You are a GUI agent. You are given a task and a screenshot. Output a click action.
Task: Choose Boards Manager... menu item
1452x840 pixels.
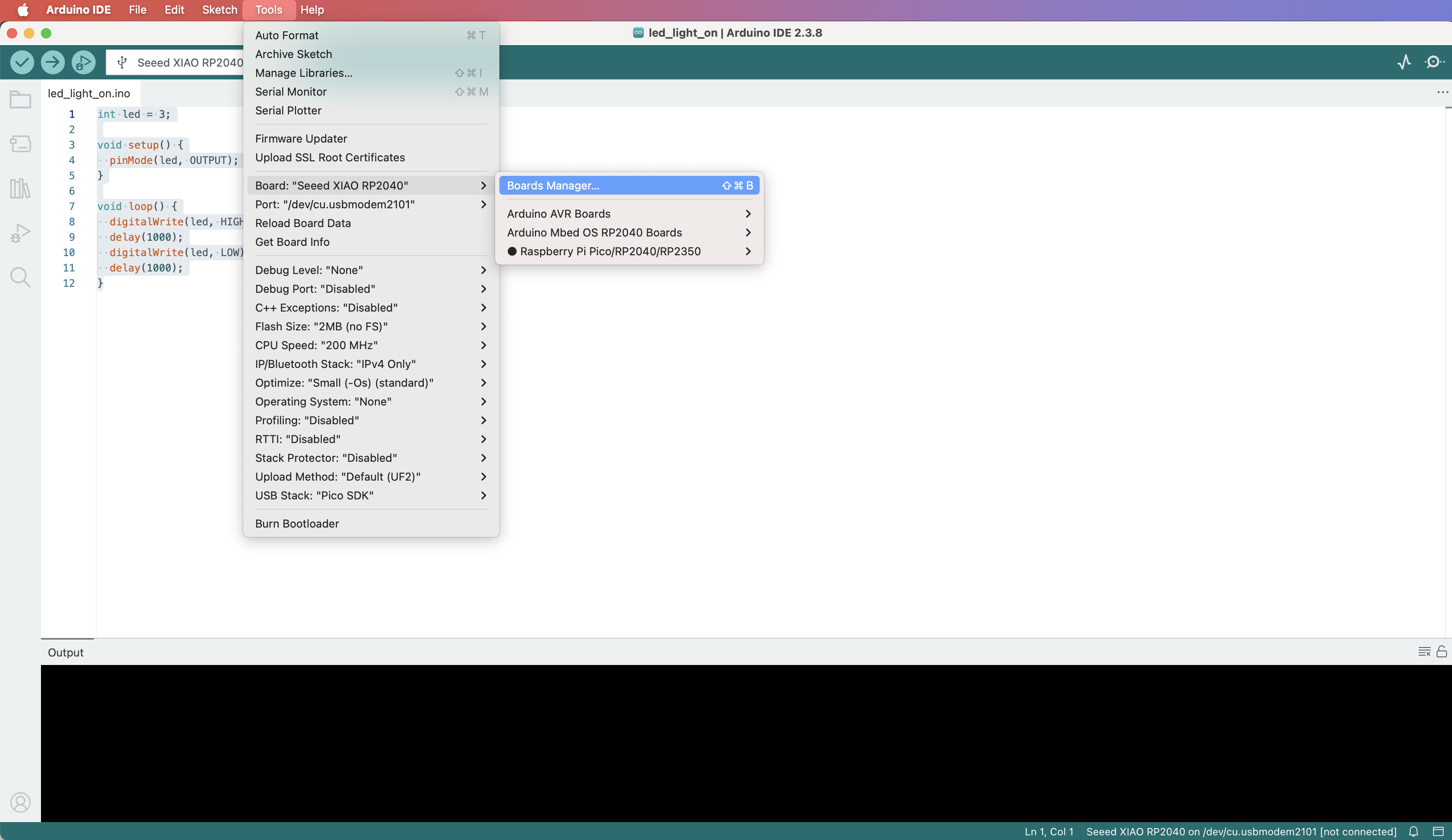coord(553,186)
